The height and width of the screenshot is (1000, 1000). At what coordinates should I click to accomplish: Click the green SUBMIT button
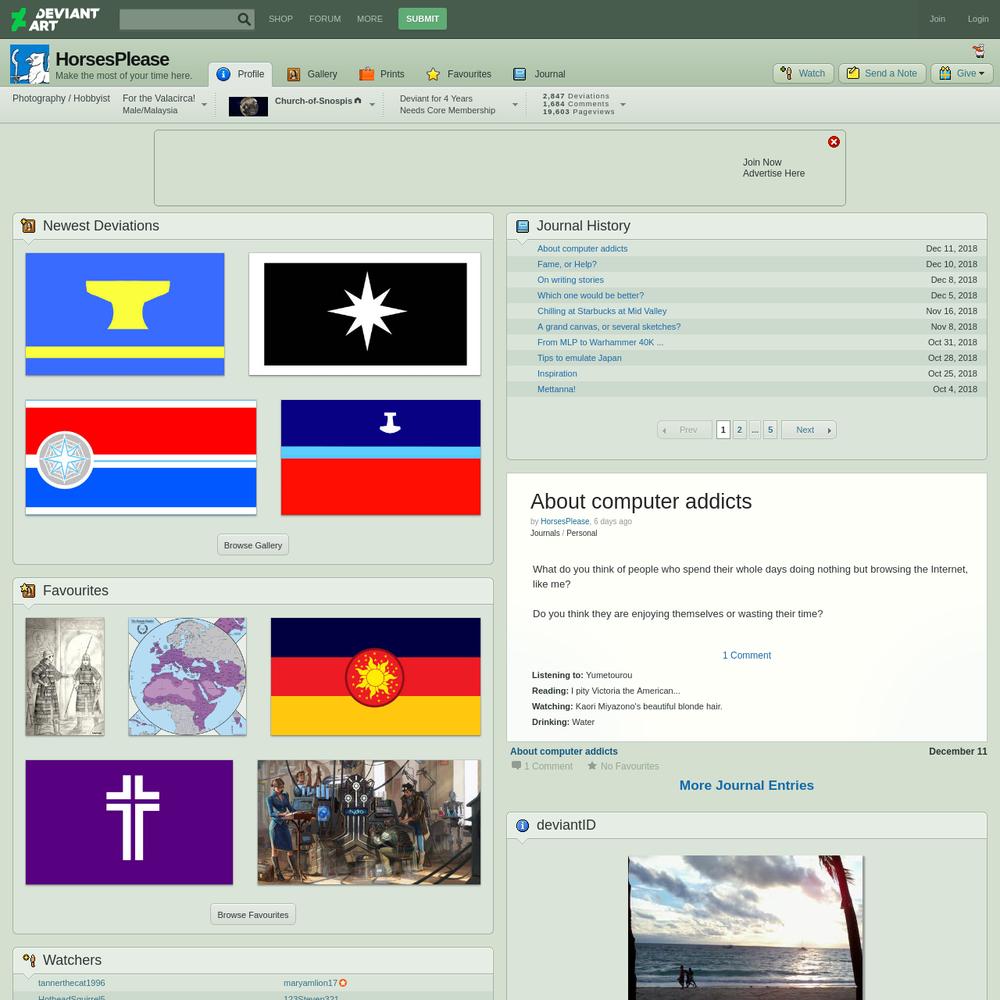click(422, 19)
